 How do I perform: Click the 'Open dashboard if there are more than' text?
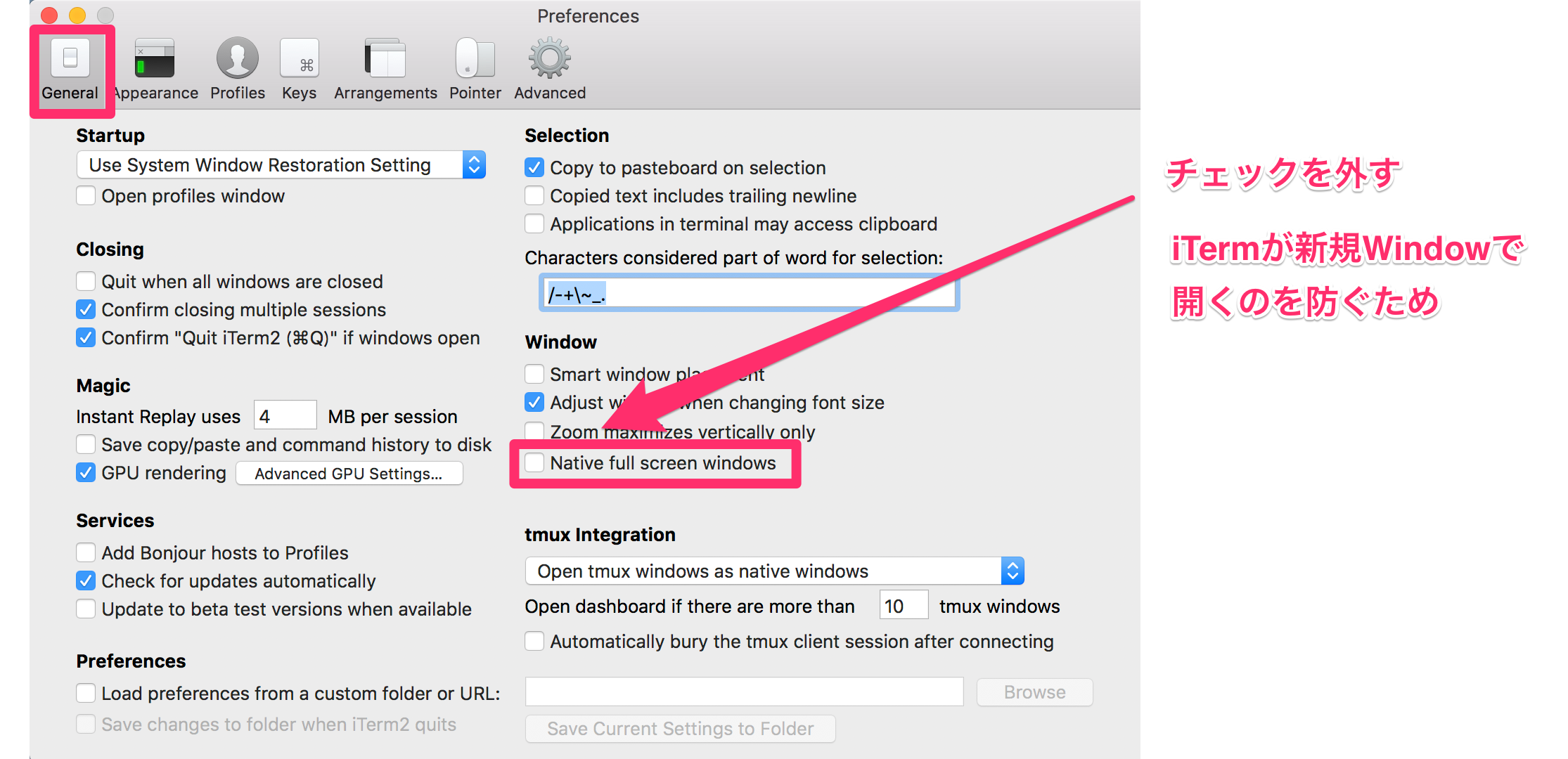[690, 606]
